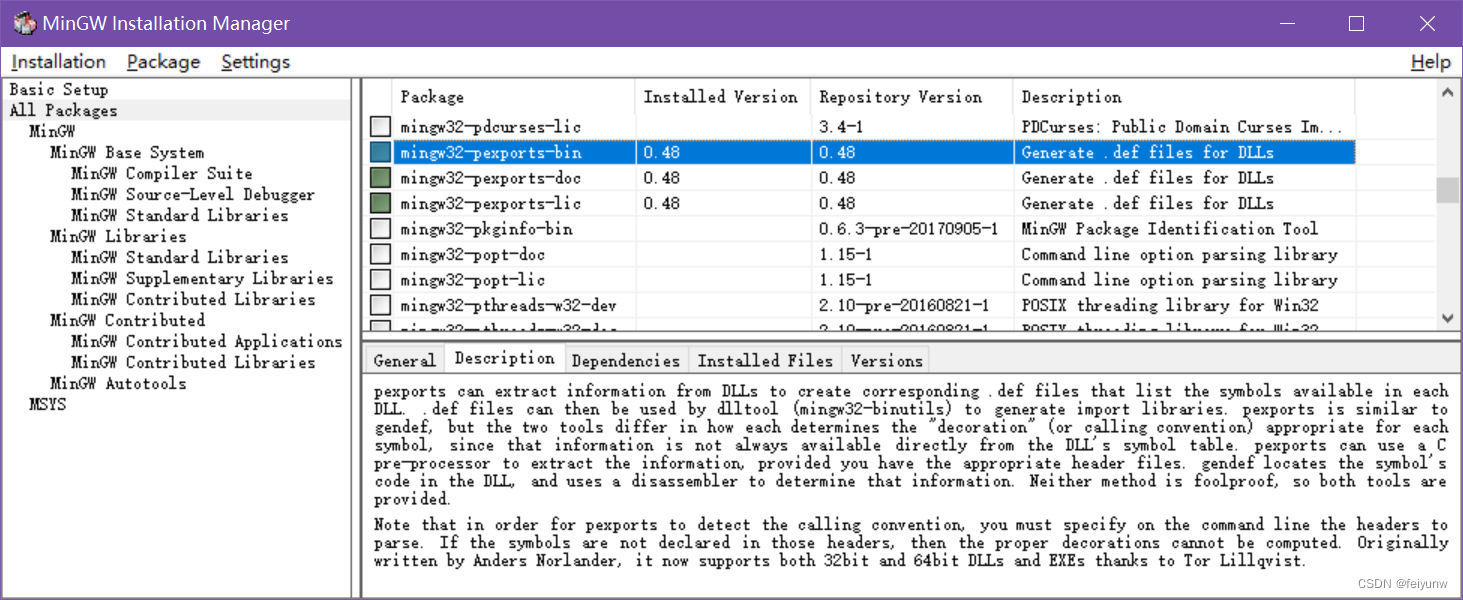Select the mingw32-popt-lic package name
Viewport: 1463px width, 600px height.
pyautogui.click(x=472, y=280)
